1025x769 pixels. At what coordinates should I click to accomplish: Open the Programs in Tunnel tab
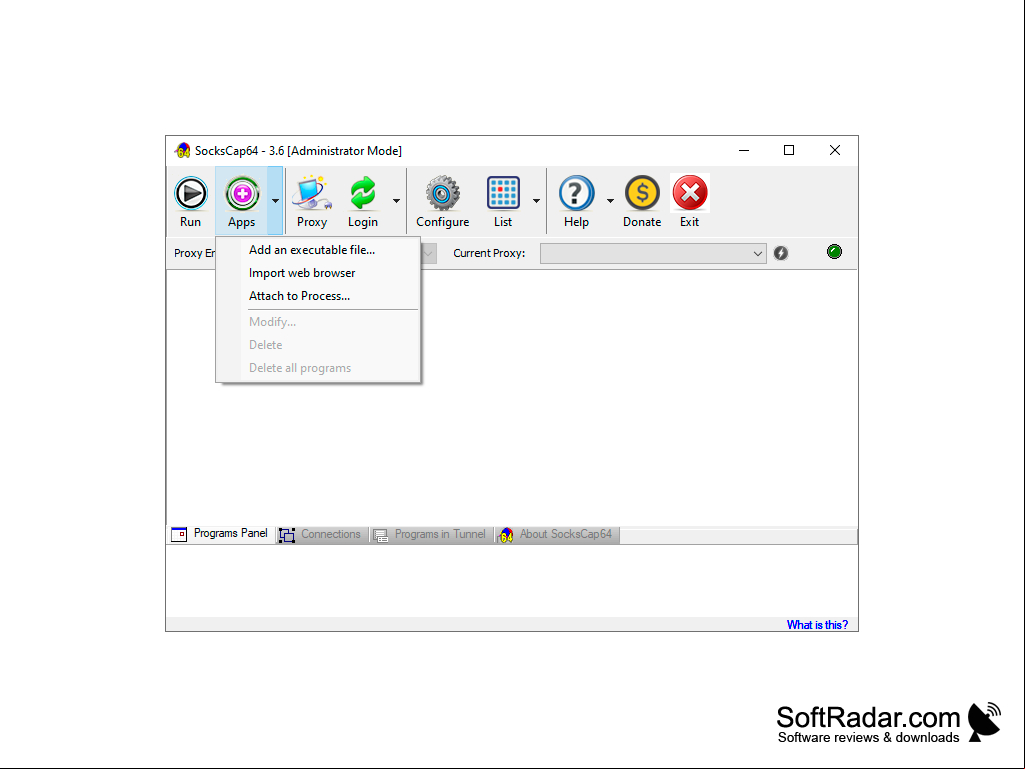pos(430,534)
